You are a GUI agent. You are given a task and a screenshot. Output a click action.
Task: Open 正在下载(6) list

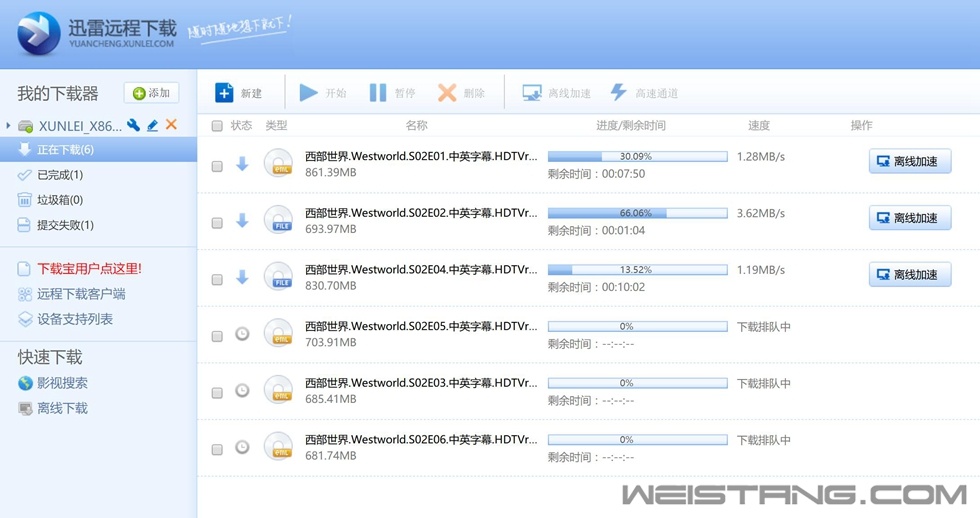tap(98, 149)
